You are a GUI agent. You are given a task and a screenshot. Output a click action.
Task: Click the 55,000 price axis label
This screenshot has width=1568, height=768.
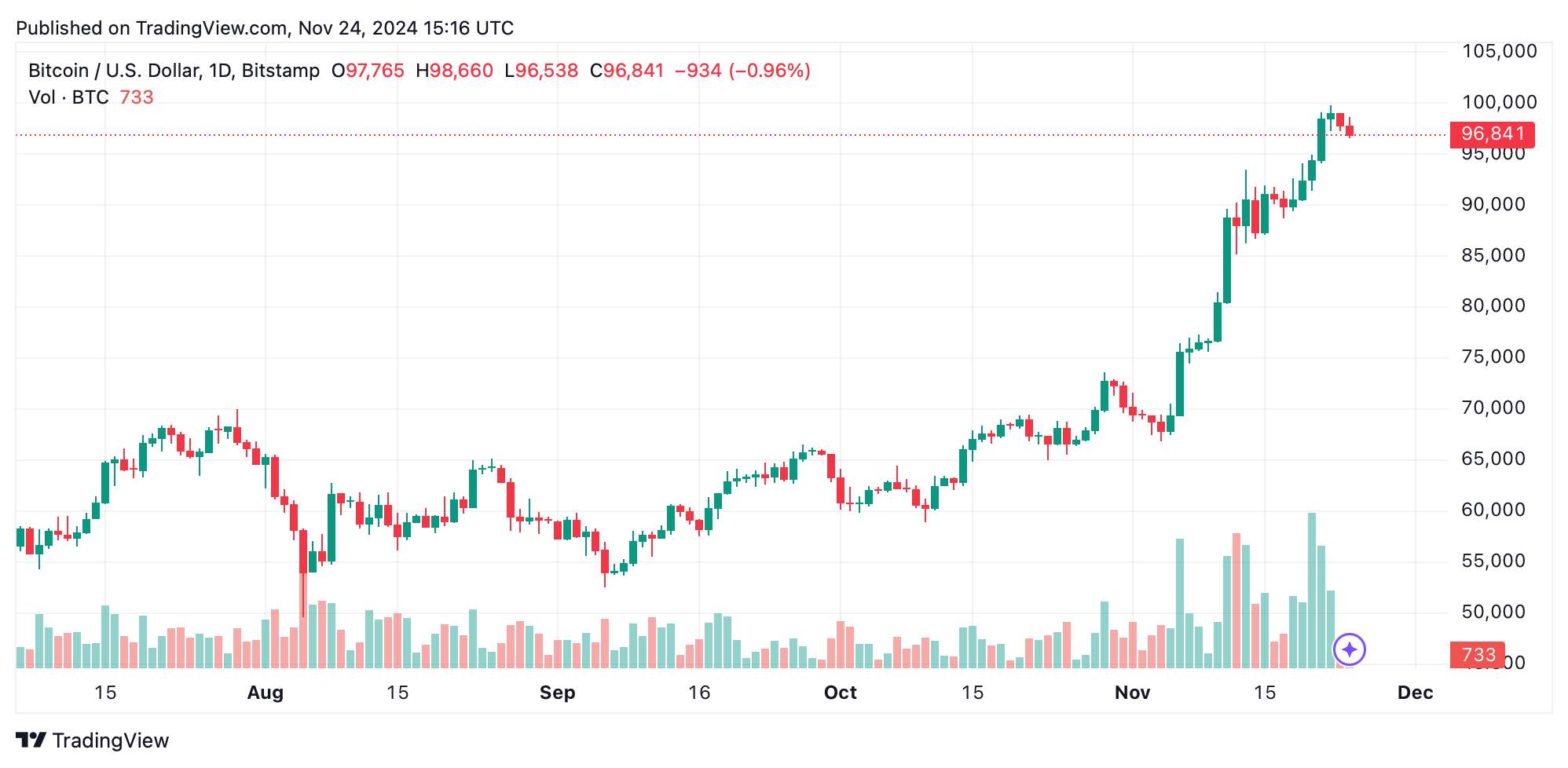[1493, 561]
